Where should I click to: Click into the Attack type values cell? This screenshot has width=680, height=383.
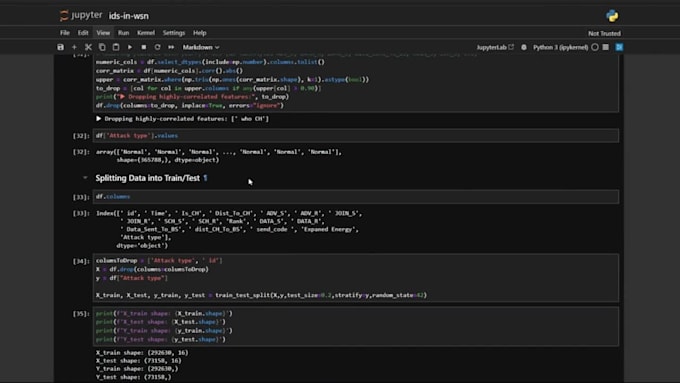356,135
